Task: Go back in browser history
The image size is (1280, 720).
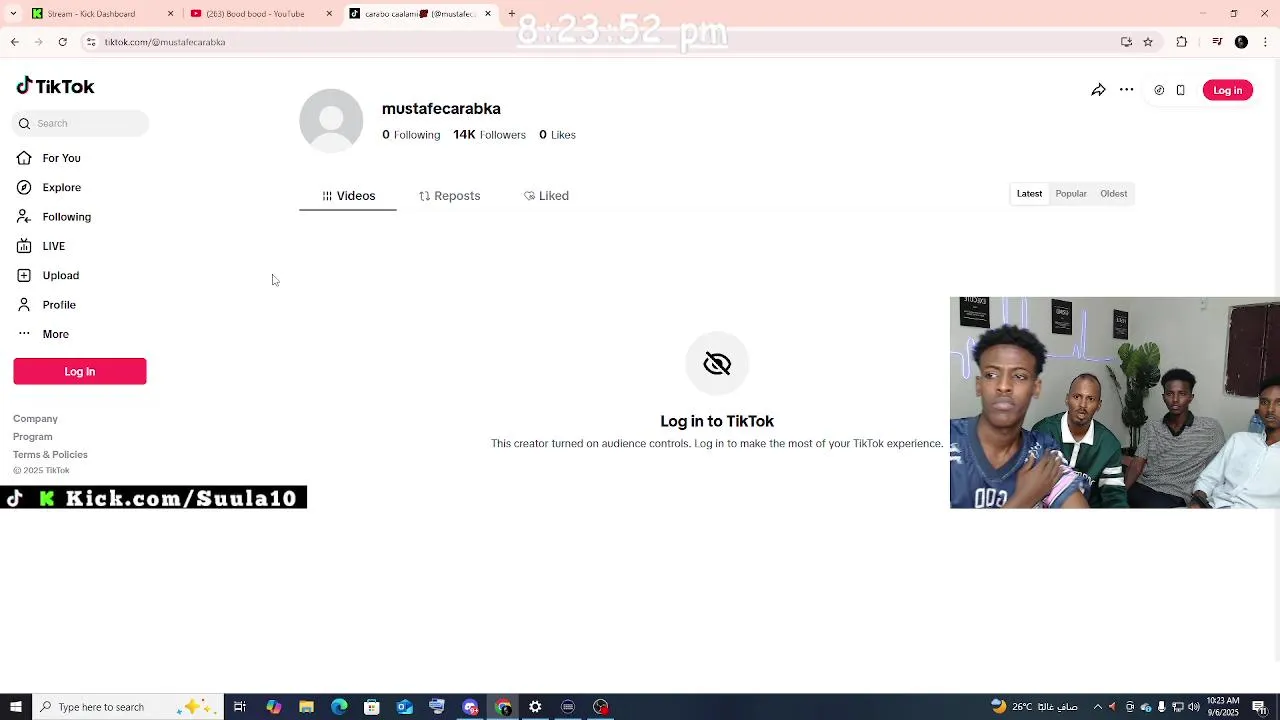Action: coord(14,42)
